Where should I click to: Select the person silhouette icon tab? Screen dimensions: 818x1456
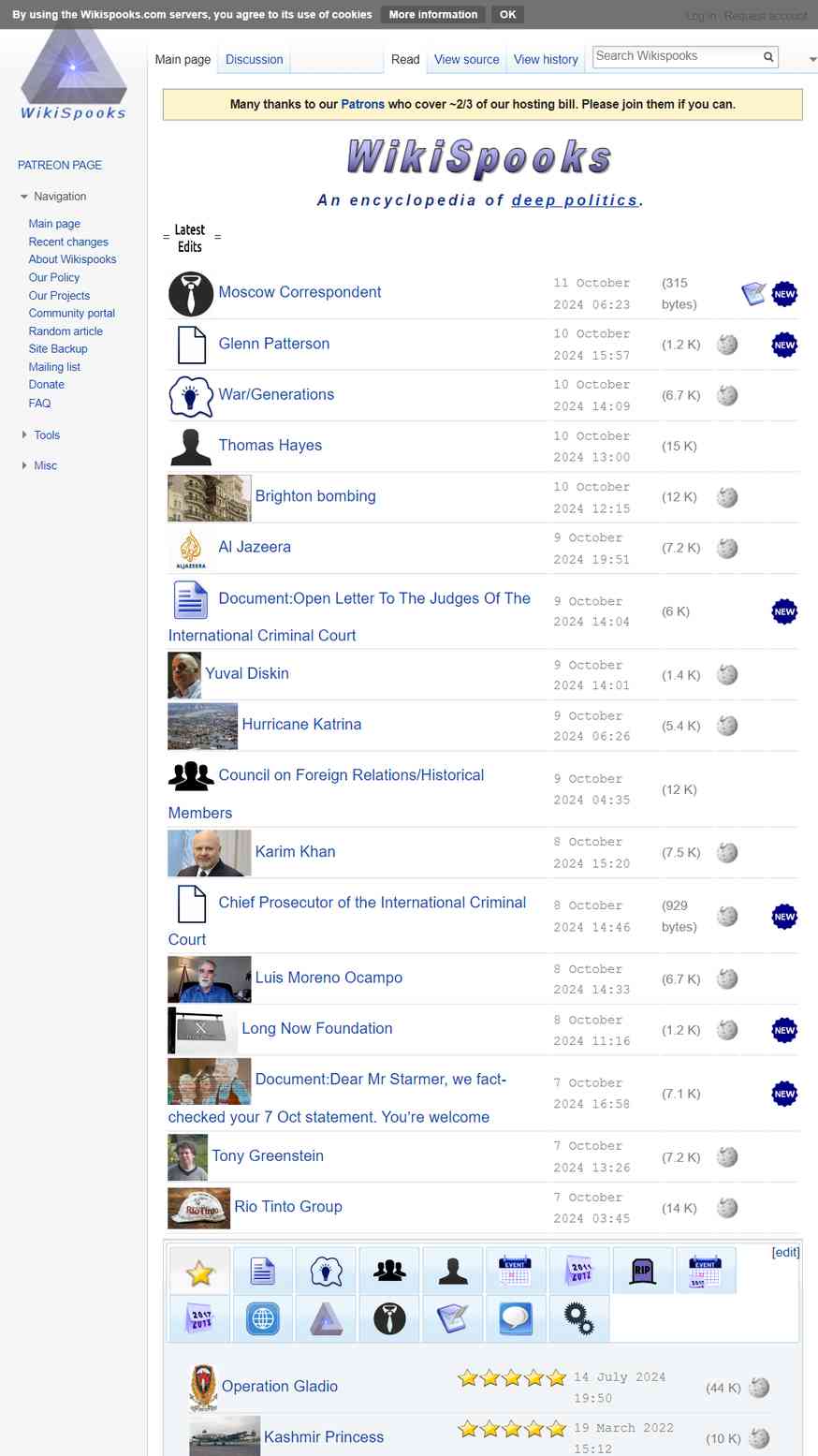pyautogui.click(x=453, y=1271)
